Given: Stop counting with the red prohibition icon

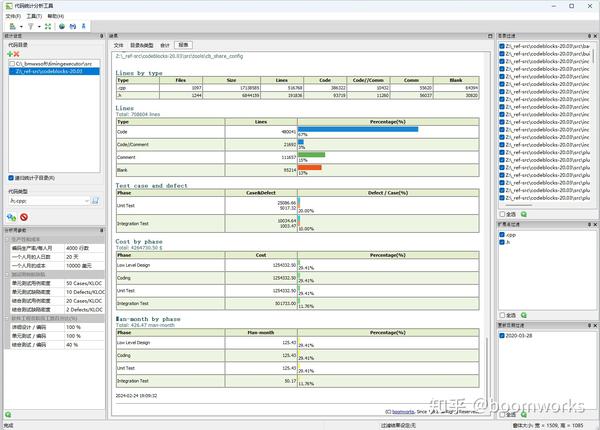Looking at the screenshot, I should click(x=24, y=217).
